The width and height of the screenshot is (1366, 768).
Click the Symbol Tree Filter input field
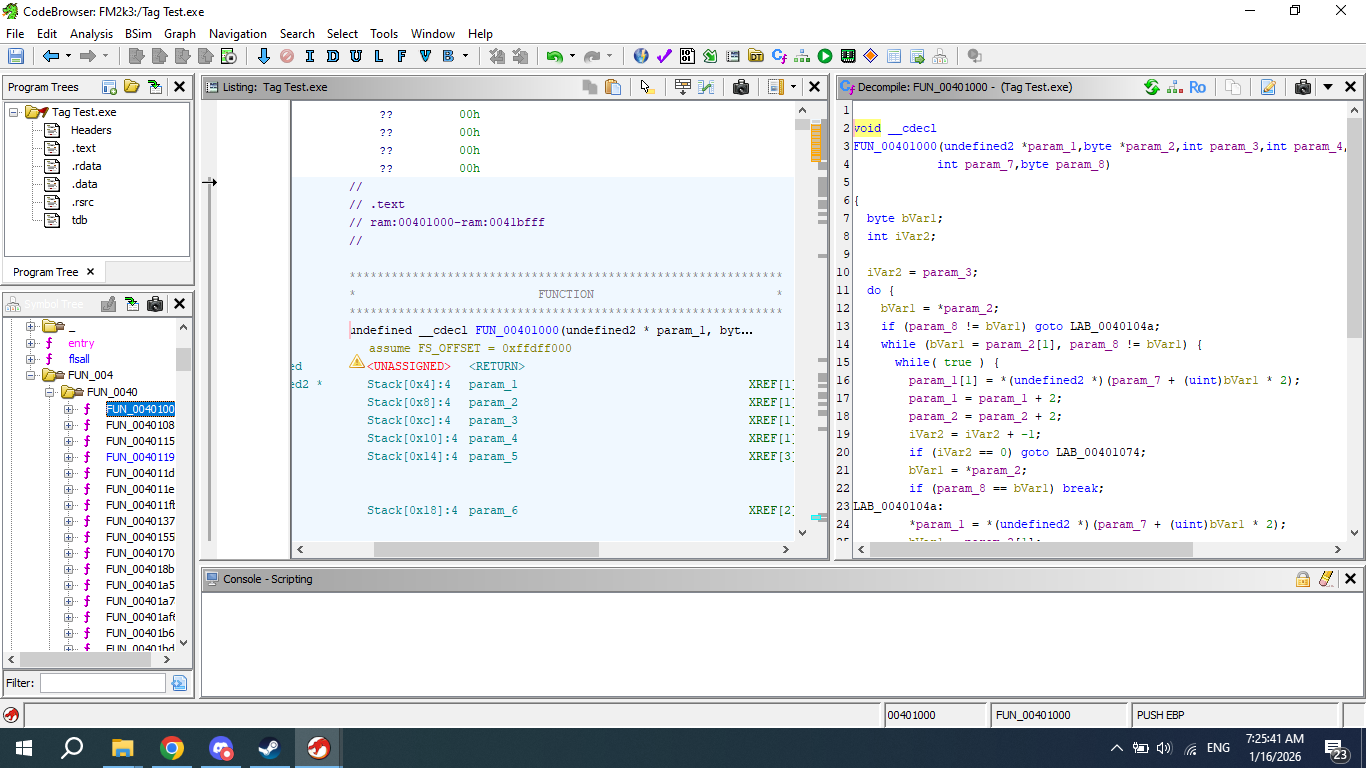[x=102, y=683]
